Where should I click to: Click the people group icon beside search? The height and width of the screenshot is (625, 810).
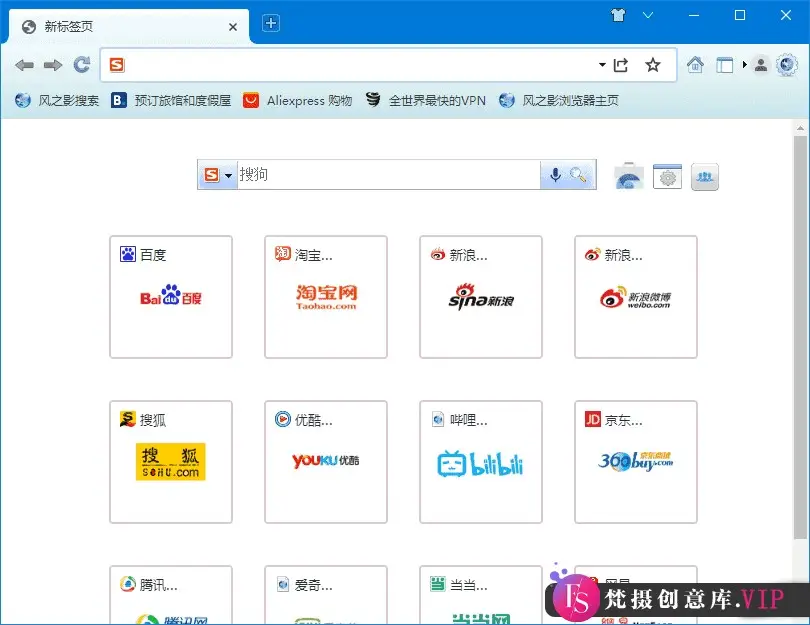point(705,177)
